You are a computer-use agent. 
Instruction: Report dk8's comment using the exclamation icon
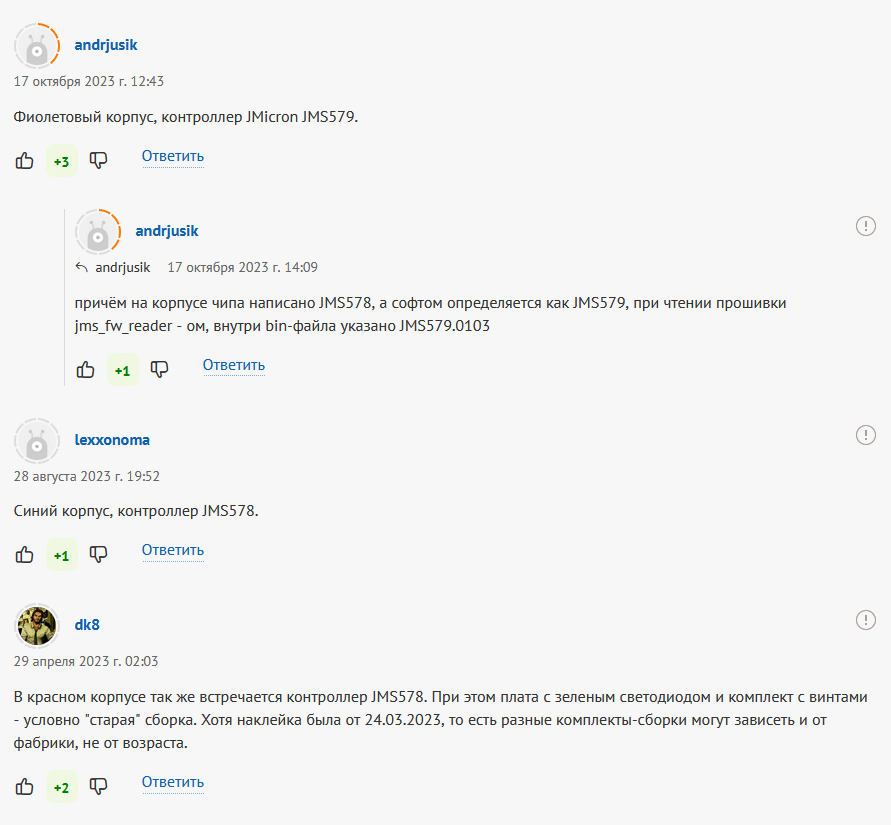point(865,620)
